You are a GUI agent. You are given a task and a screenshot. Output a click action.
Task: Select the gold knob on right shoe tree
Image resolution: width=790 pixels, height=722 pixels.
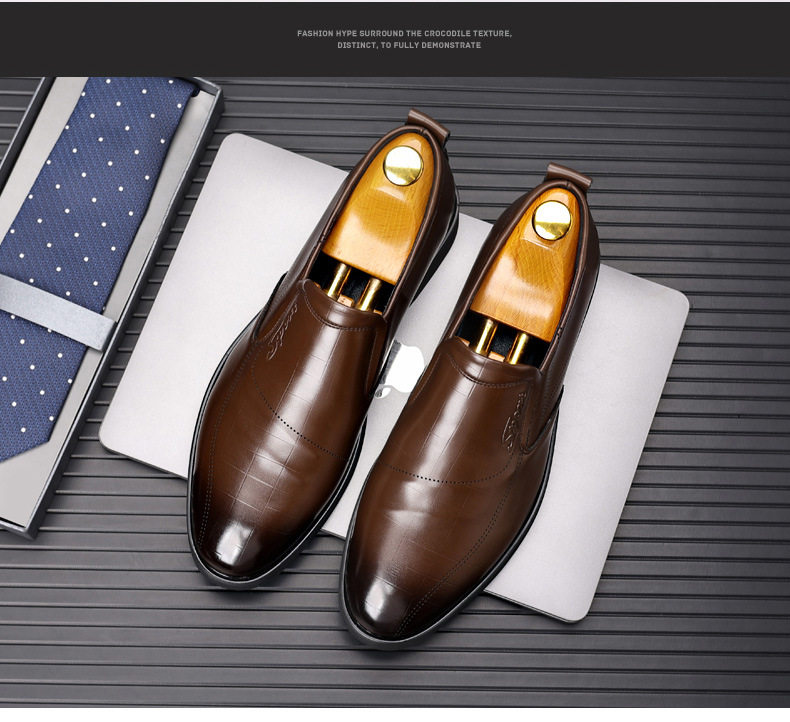pyautogui.click(x=552, y=220)
